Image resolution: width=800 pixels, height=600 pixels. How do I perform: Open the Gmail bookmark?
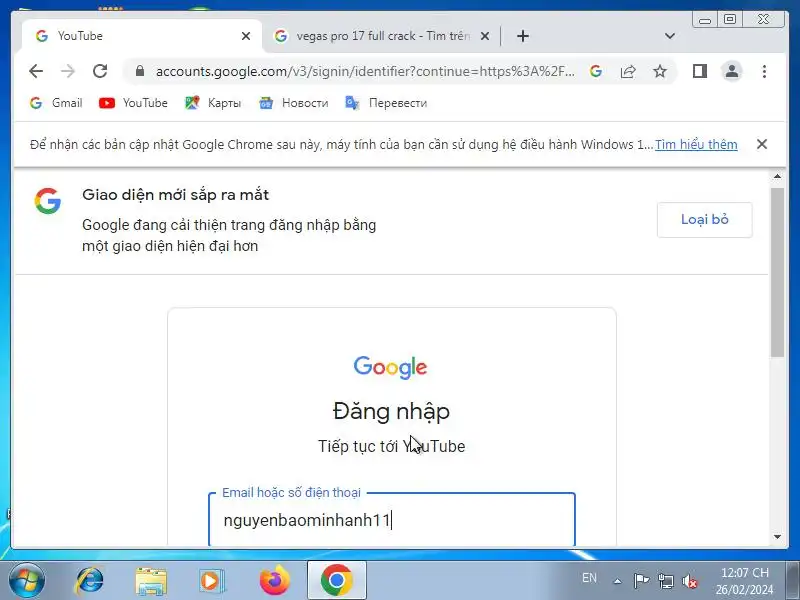[x=56, y=103]
